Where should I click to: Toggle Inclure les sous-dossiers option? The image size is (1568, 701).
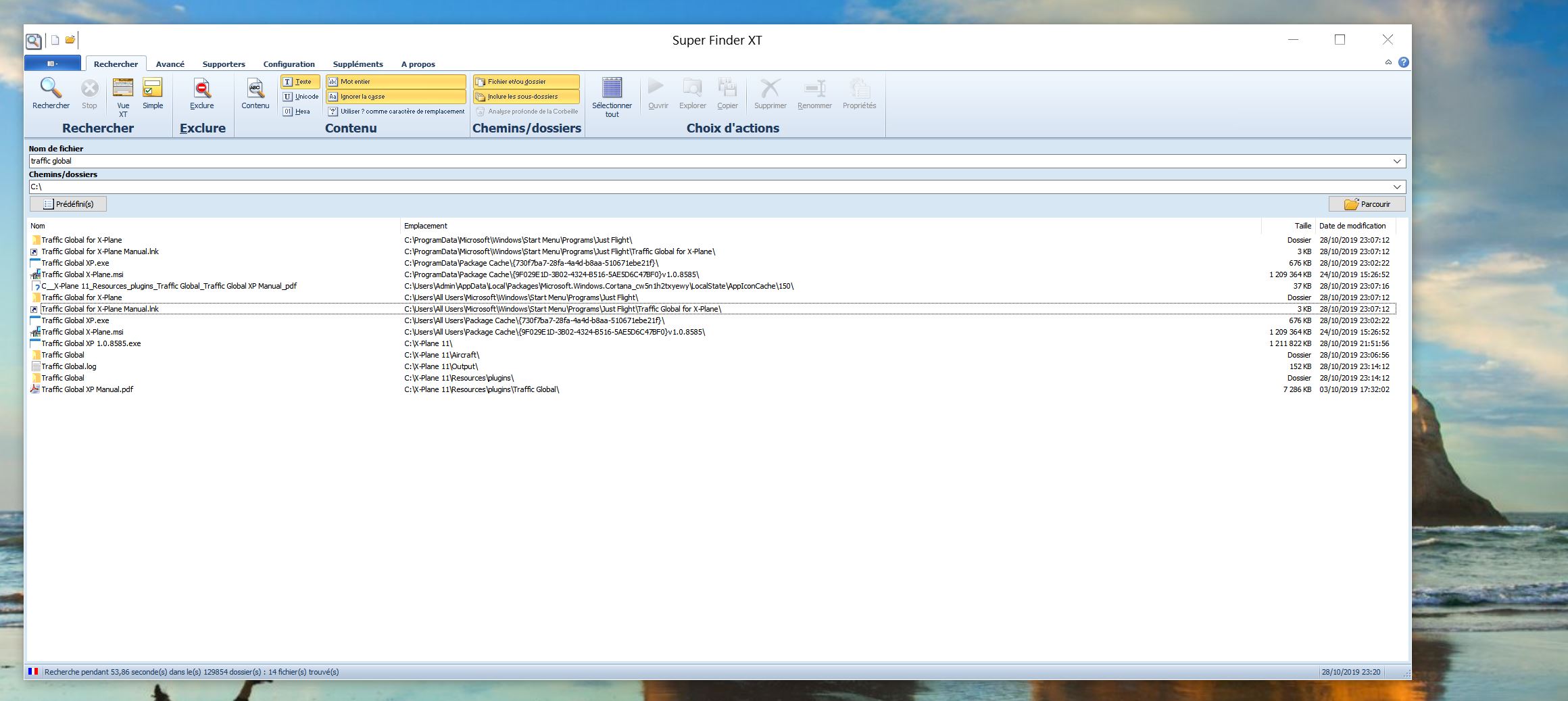pyautogui.click(x=526, y=97)
